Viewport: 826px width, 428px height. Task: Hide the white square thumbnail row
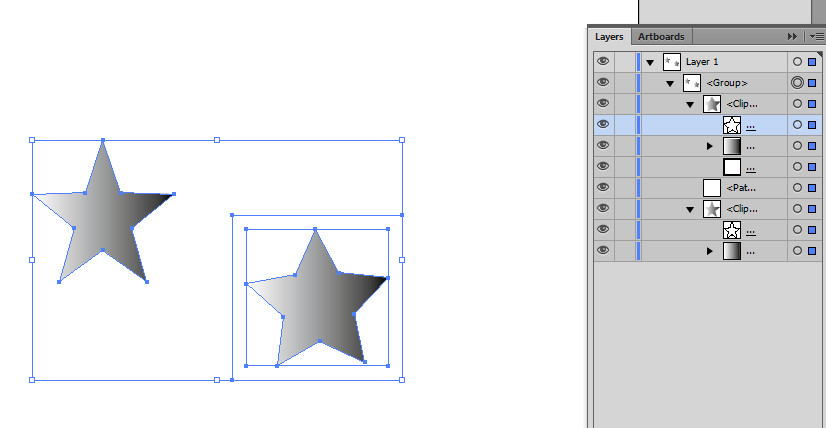point(603,166)
